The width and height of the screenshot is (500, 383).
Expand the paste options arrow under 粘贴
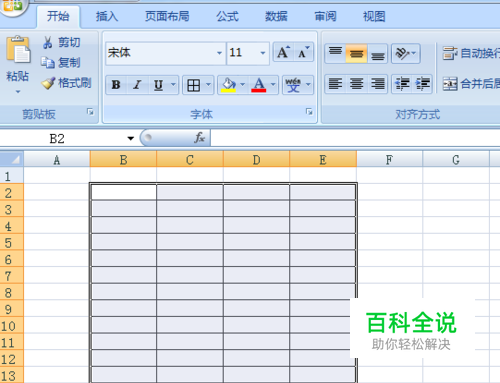[x=18, y=91]
